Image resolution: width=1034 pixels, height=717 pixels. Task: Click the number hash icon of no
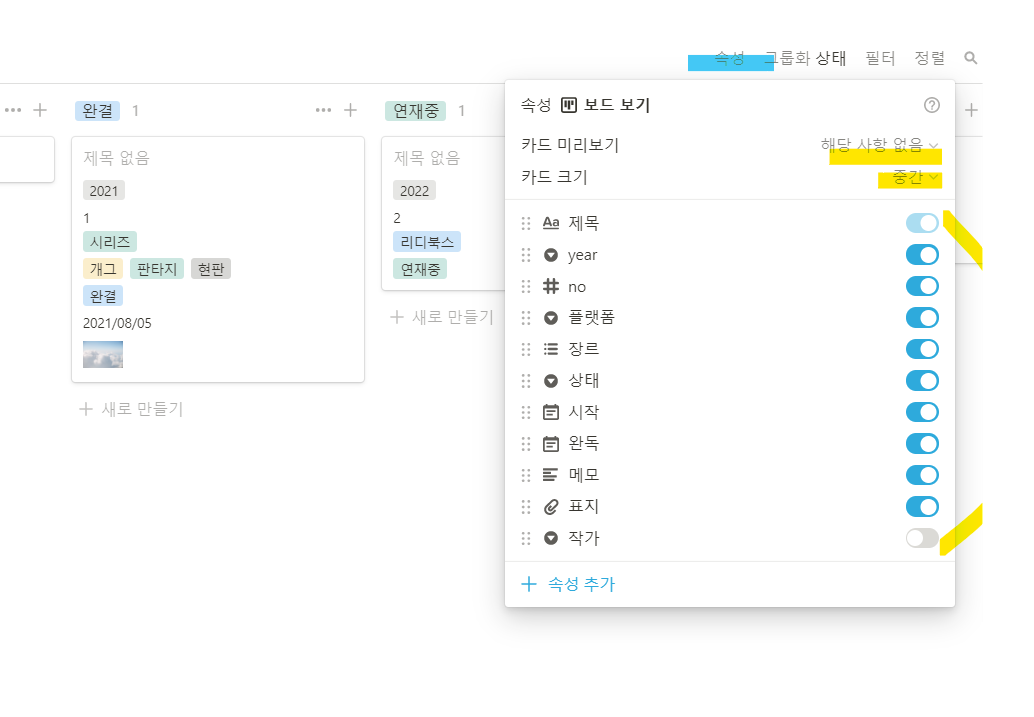(551, 286)
